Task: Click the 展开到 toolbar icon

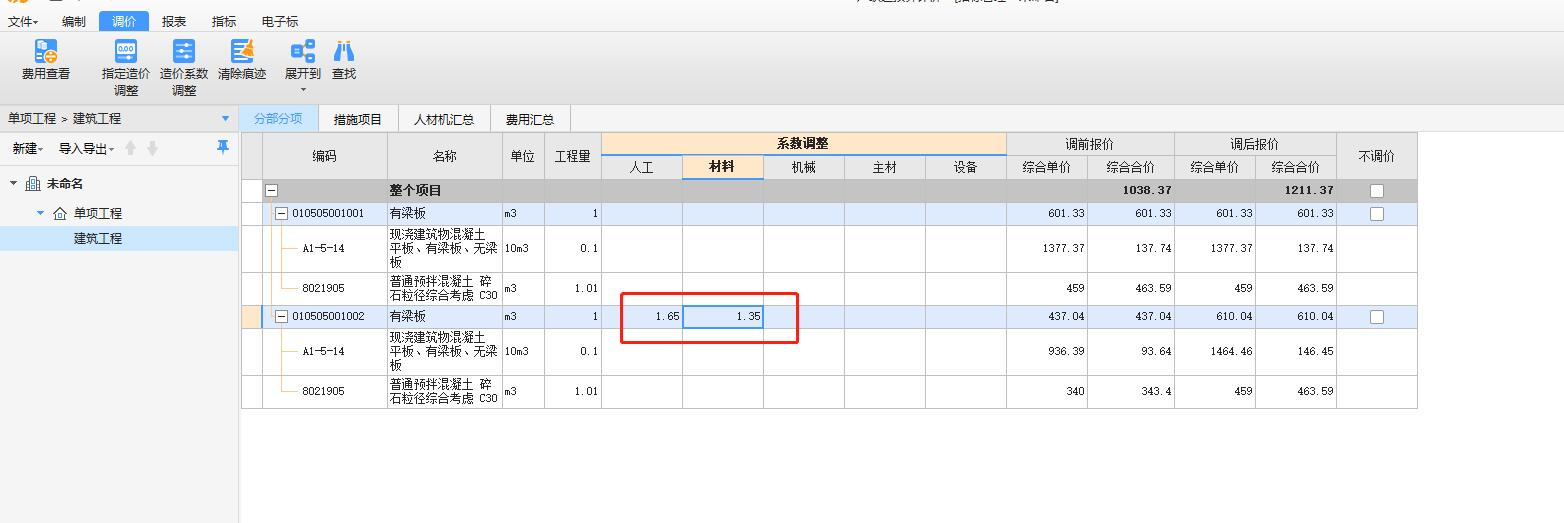Action: pos(303,52)
